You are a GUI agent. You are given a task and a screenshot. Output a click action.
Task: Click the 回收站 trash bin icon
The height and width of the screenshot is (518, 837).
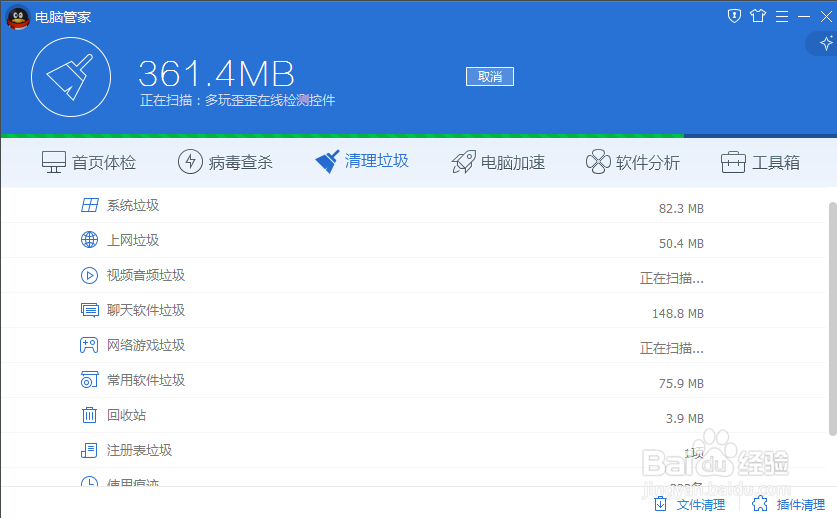89,415
